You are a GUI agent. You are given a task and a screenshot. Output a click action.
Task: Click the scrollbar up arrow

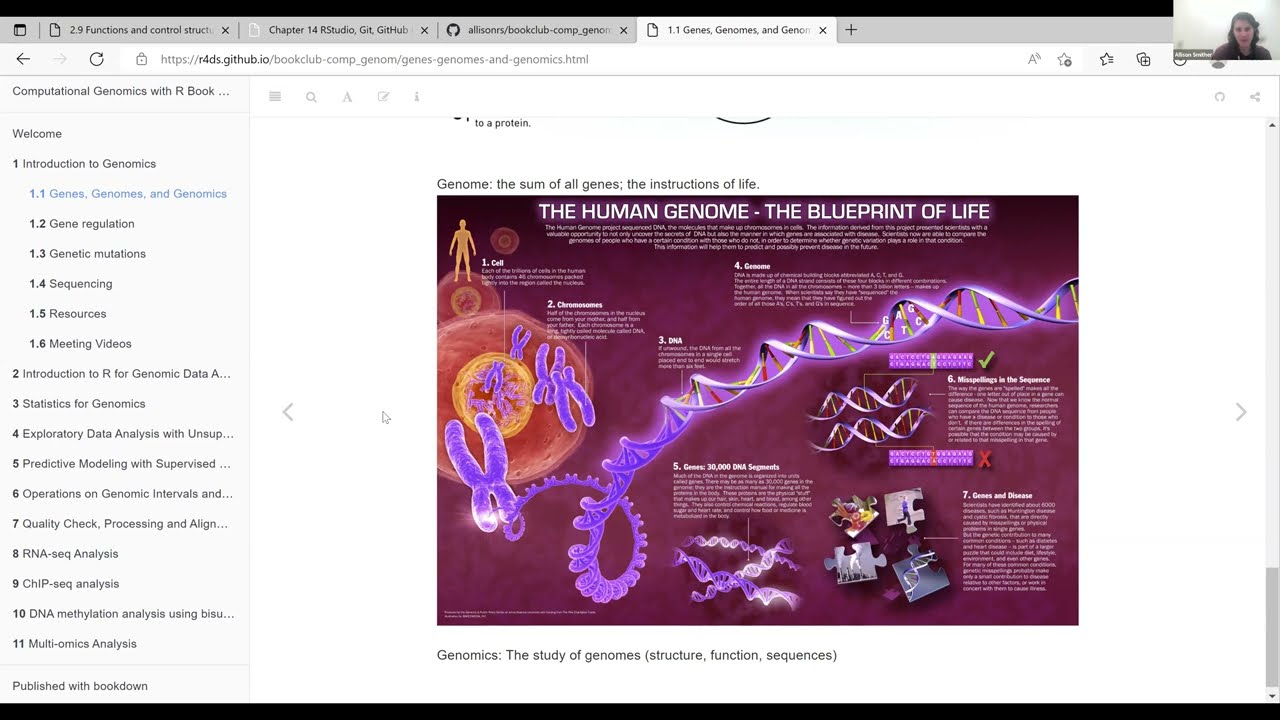point(1272,125)
